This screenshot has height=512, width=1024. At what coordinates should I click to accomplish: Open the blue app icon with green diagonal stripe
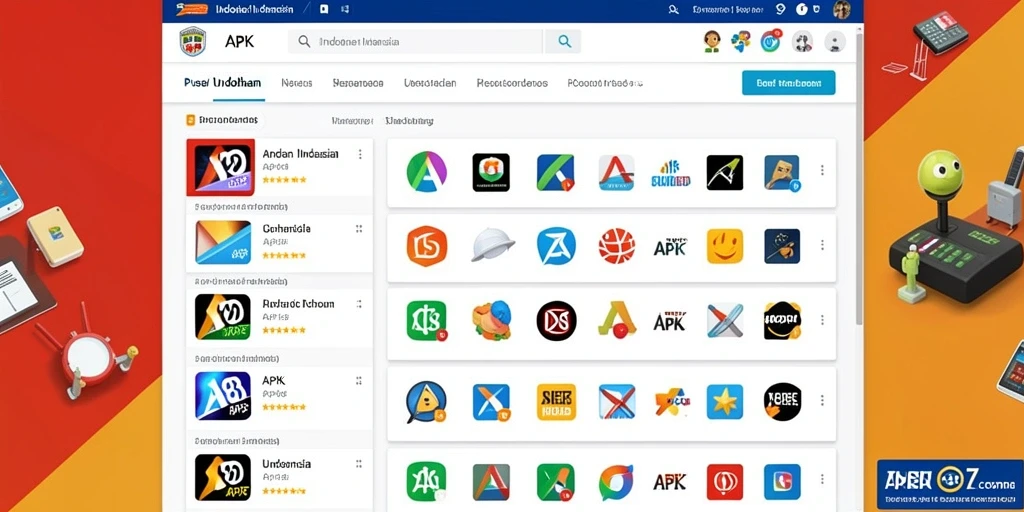(x=555, y=172)
